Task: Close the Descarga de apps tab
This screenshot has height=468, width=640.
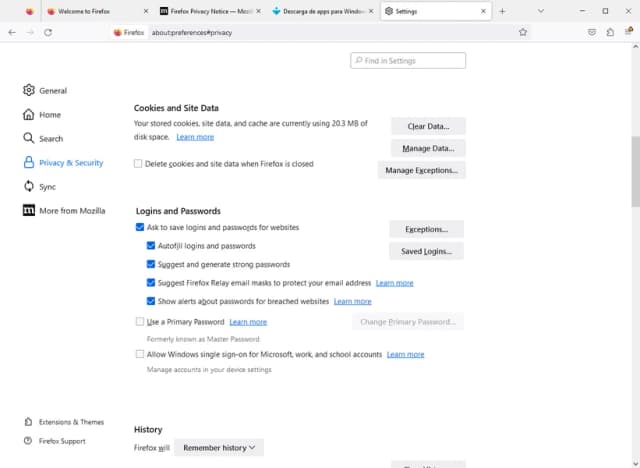Action: [x=371, y=11]
